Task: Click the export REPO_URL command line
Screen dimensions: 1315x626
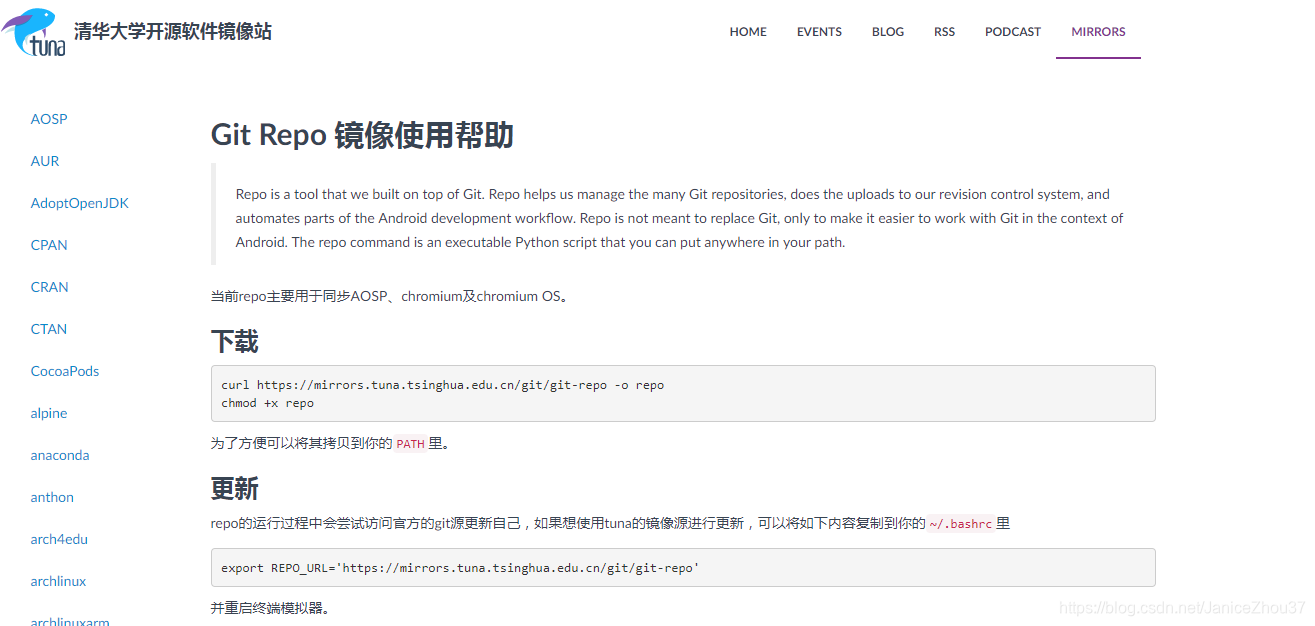Action: pyautogui.click(x=460, y=567)
